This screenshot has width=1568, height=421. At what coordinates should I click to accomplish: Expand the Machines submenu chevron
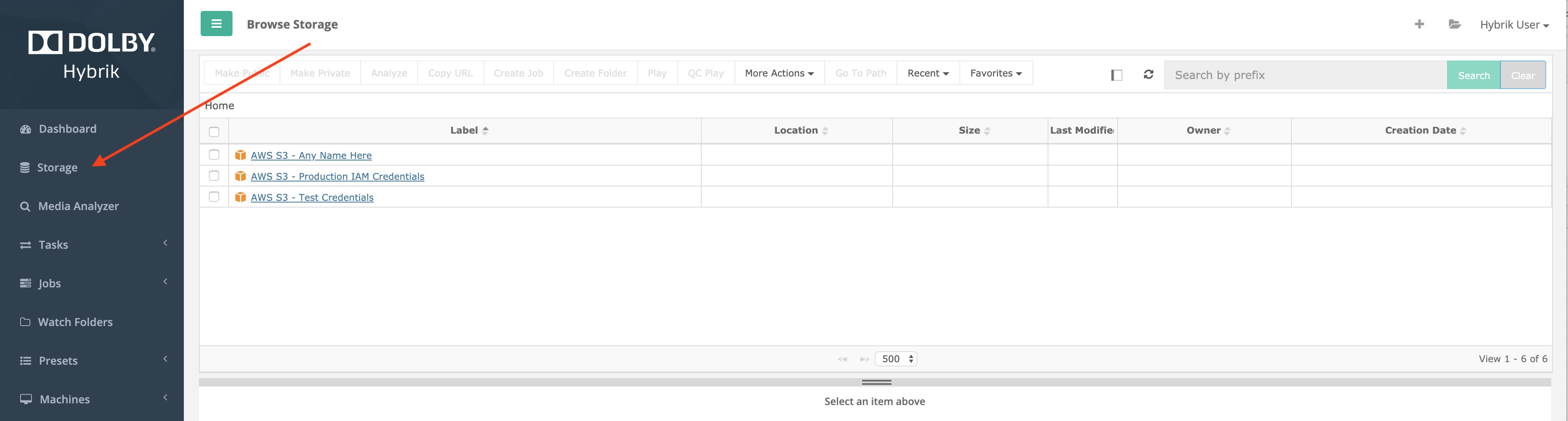coord(165,397)
